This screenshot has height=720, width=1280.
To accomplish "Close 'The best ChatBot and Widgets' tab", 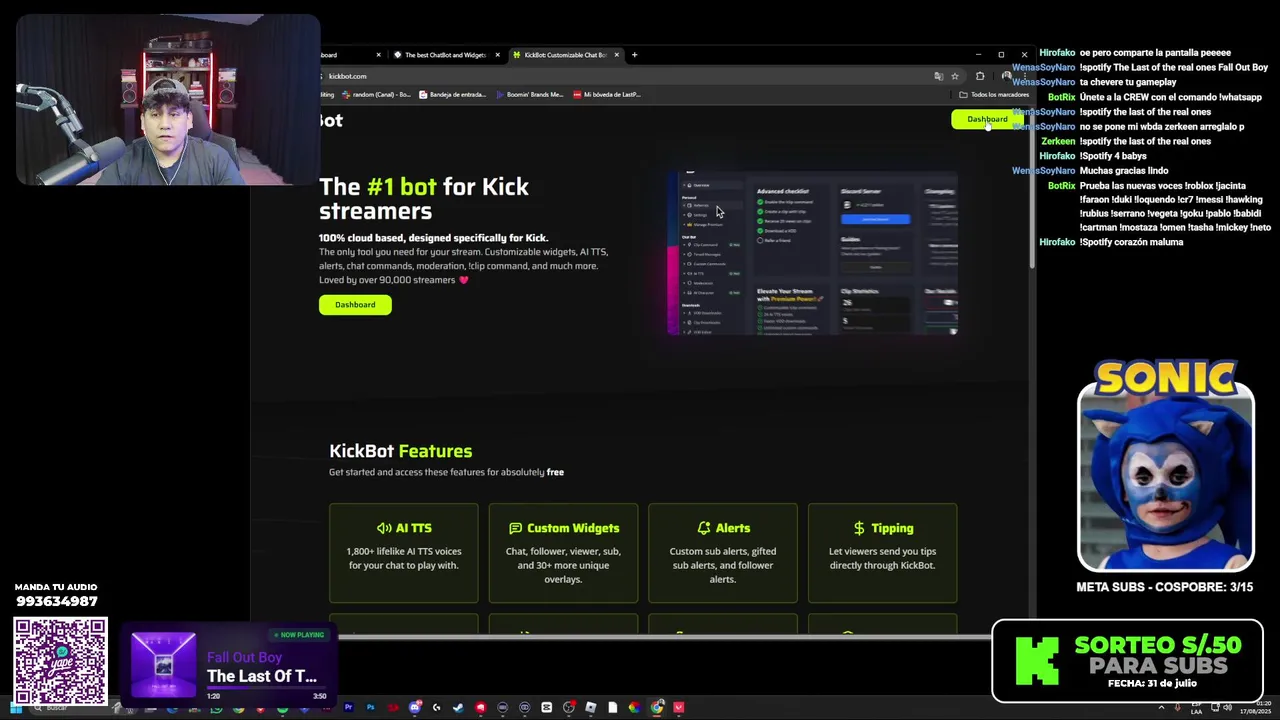I will pyautogui.click(x=497, y=55).
